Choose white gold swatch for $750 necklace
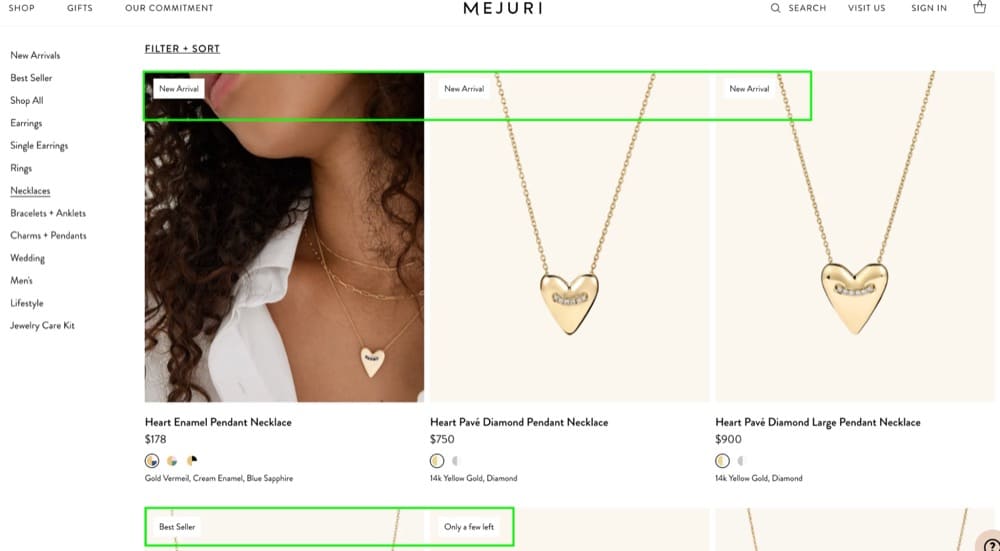The height and width of the screenshot is (551, 1000). (x=457, y=461)
